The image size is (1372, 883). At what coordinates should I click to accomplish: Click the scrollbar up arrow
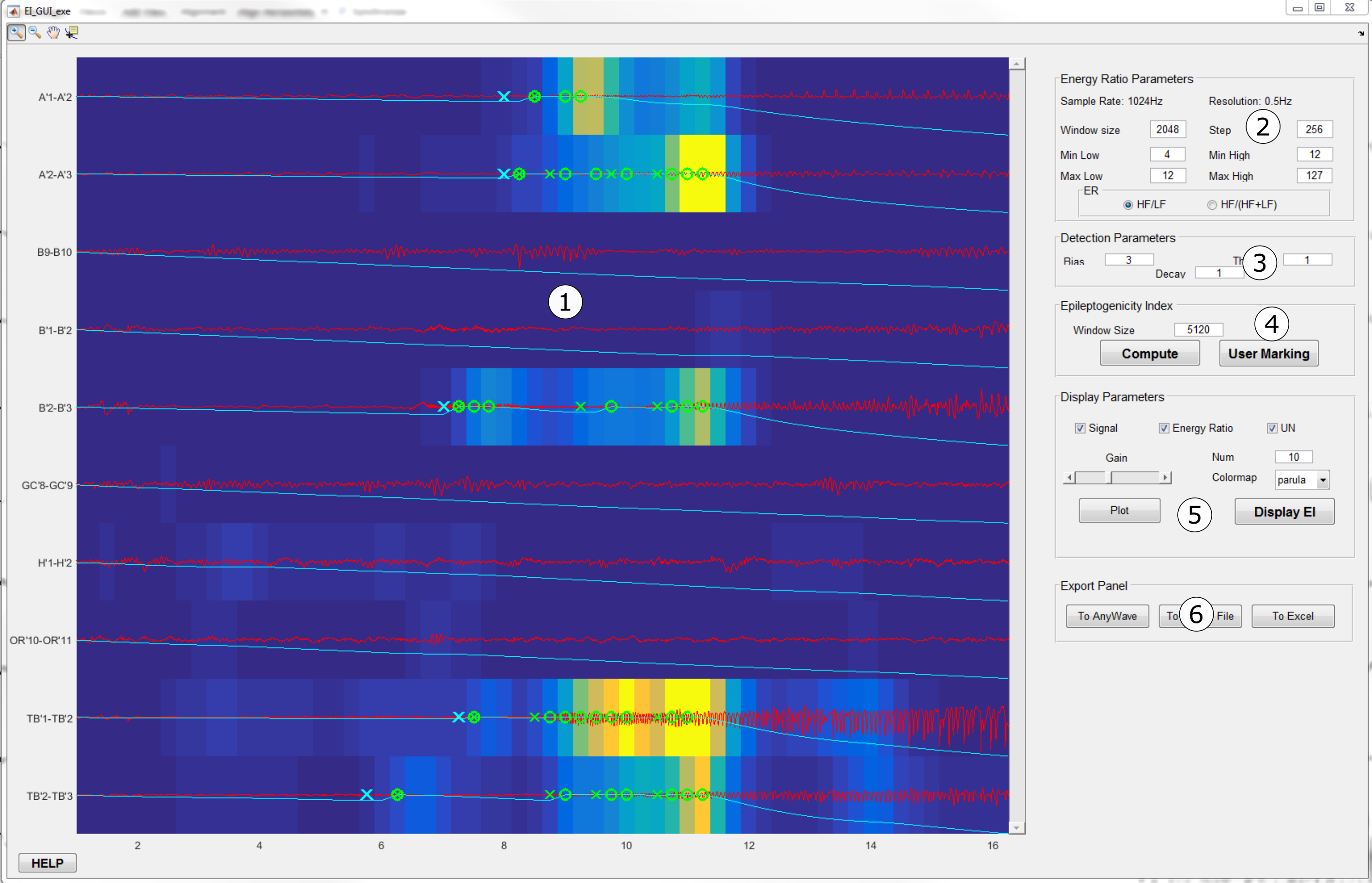coord(1016,64)
